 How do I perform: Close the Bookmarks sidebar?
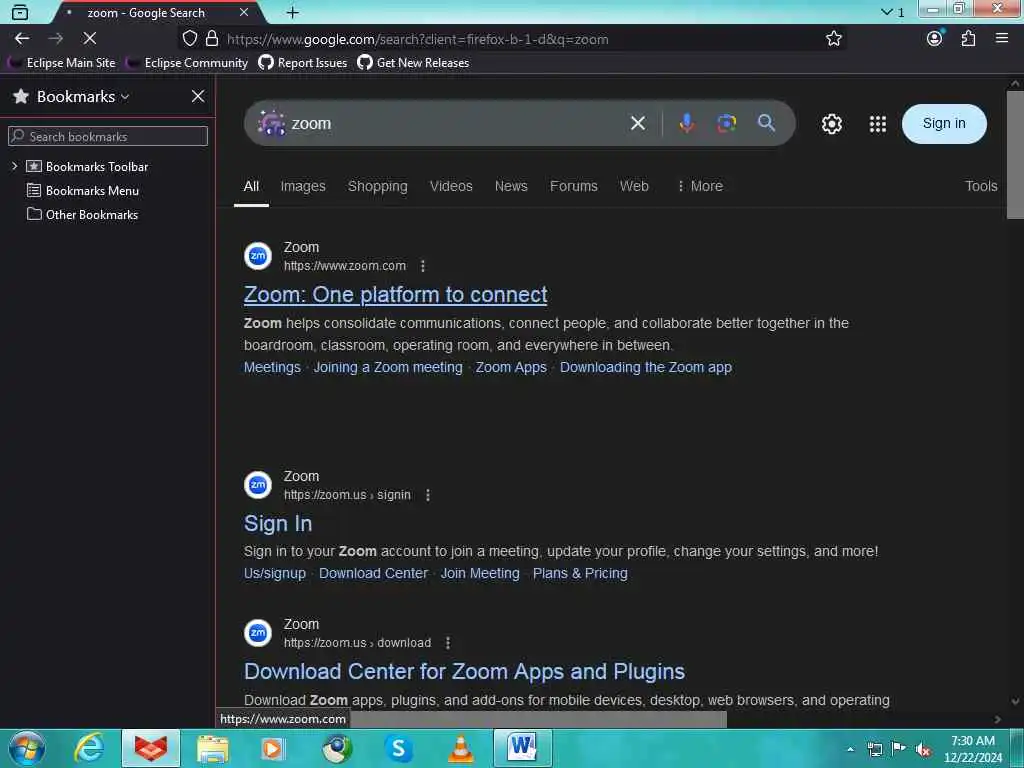tap(198, 96)
